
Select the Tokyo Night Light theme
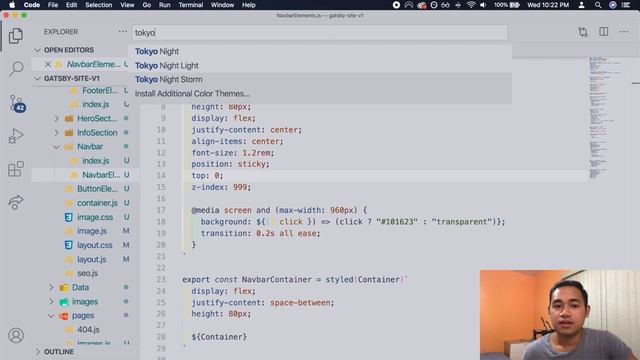point(320,65)
